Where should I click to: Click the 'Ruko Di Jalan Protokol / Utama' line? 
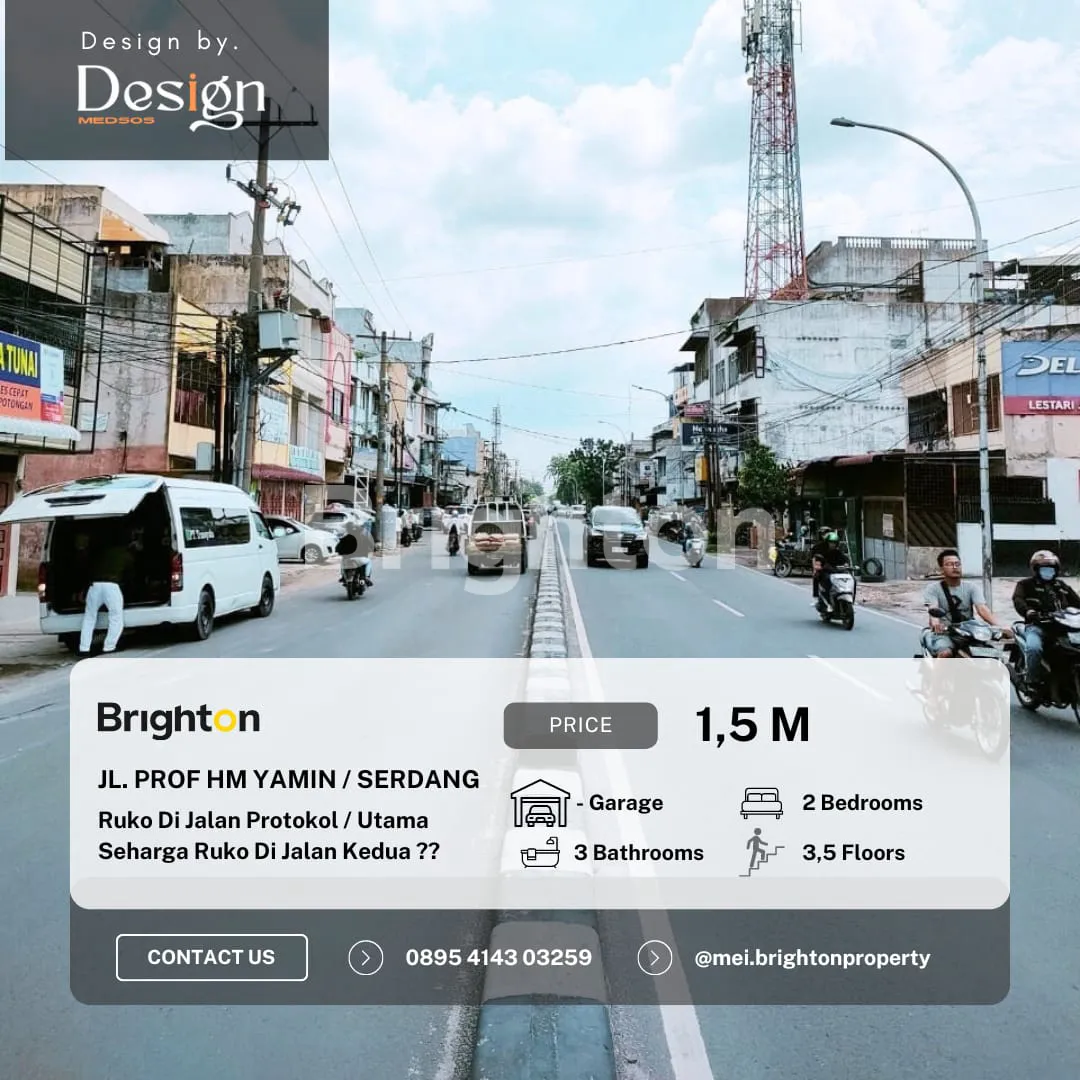263,820
